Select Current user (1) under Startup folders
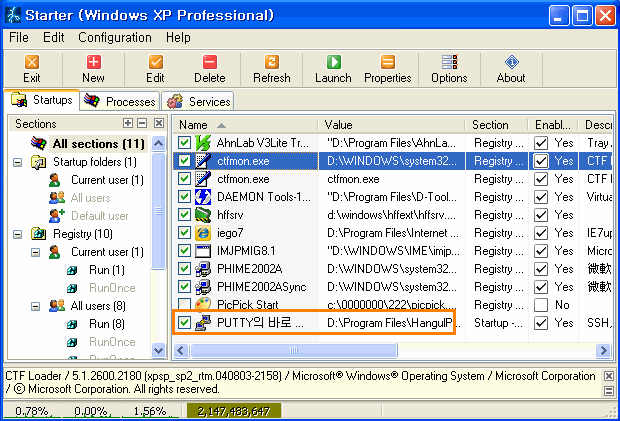620x421 pixels. coord(107,180)
